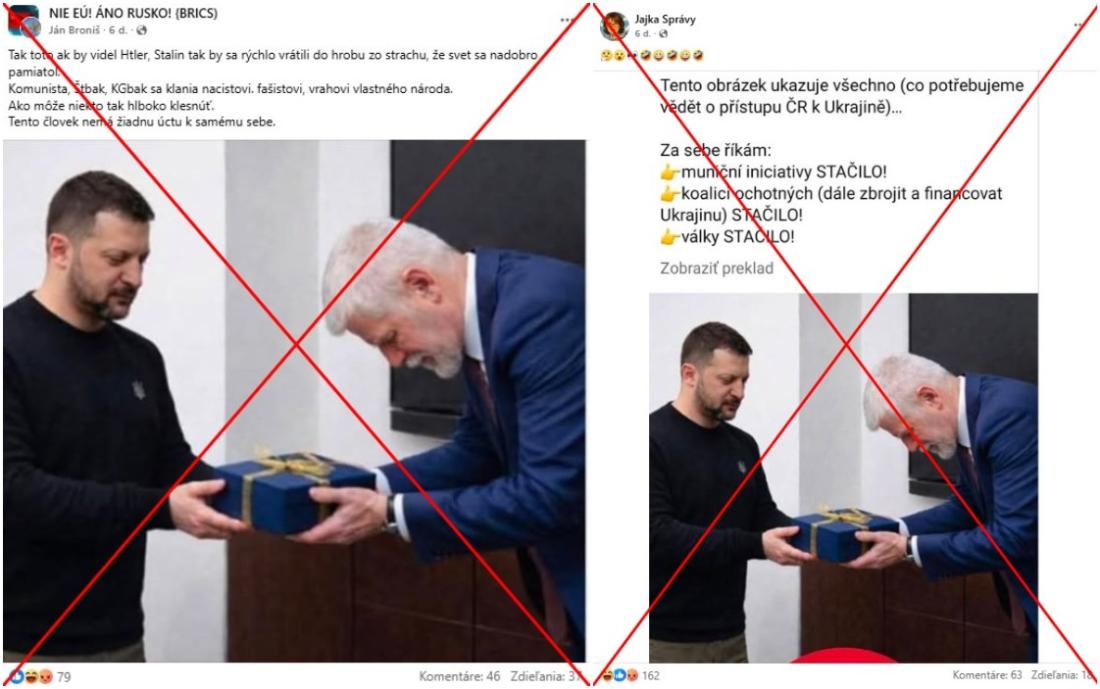Open right post's gift box photo
The height and width of the screenshot is (689, 1100).
tap(843, 477)
